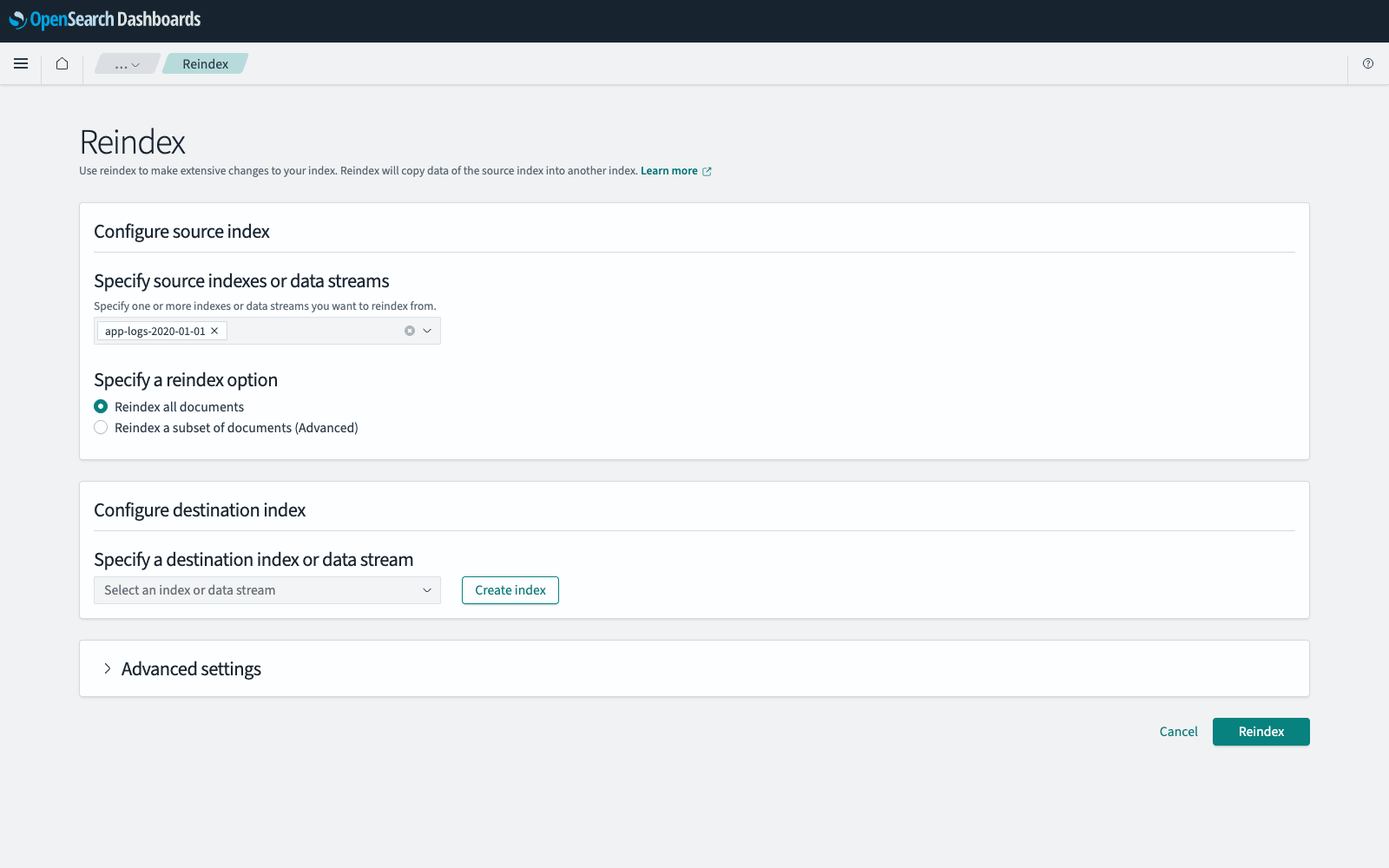Image resolution: width=1389 pixels, height=868 pixels.
Task: Click the Configure destination index heading
Action: tap(200, 510)
